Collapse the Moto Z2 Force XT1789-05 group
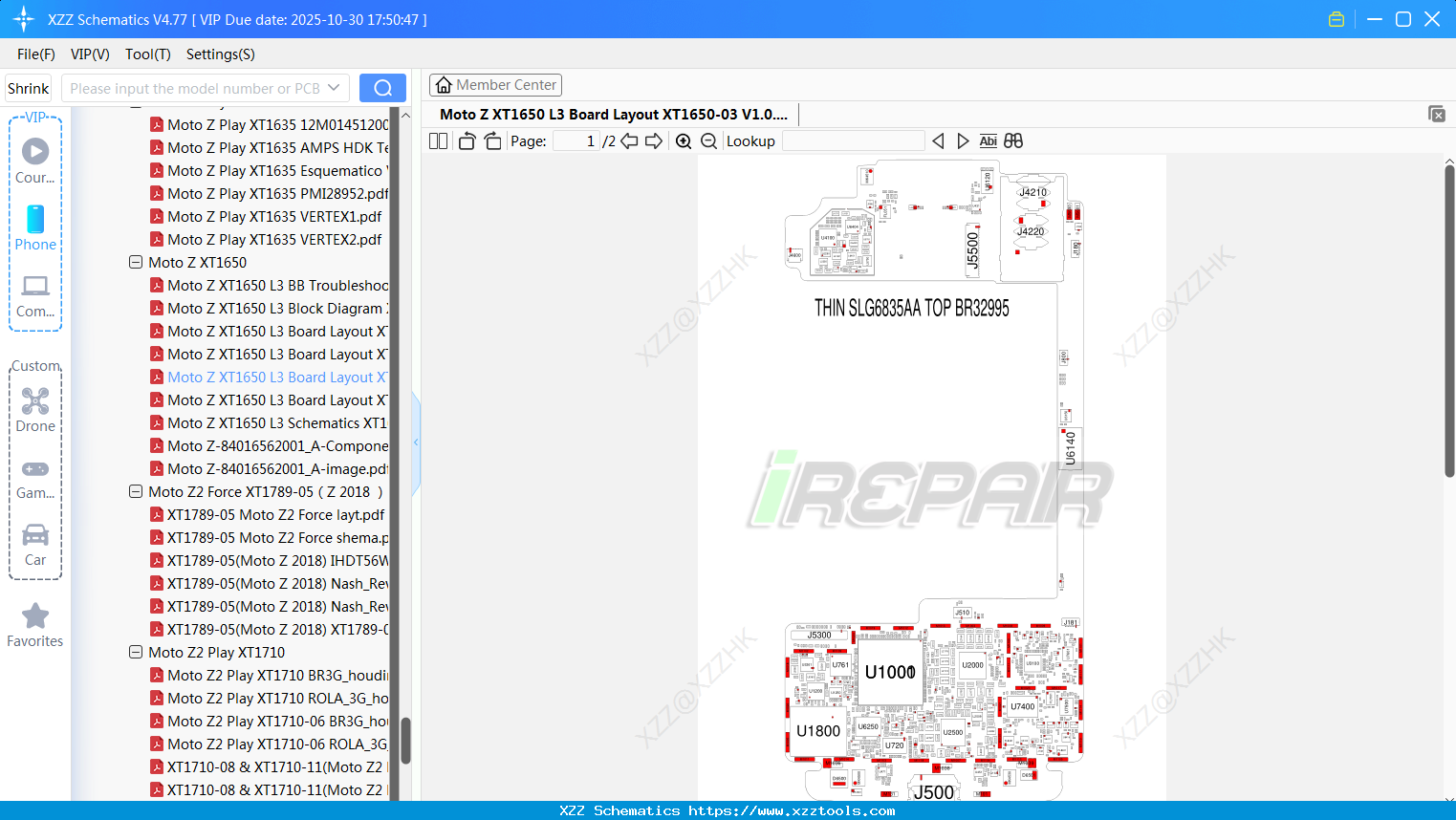1456x820 pixels. coord(135,491)
